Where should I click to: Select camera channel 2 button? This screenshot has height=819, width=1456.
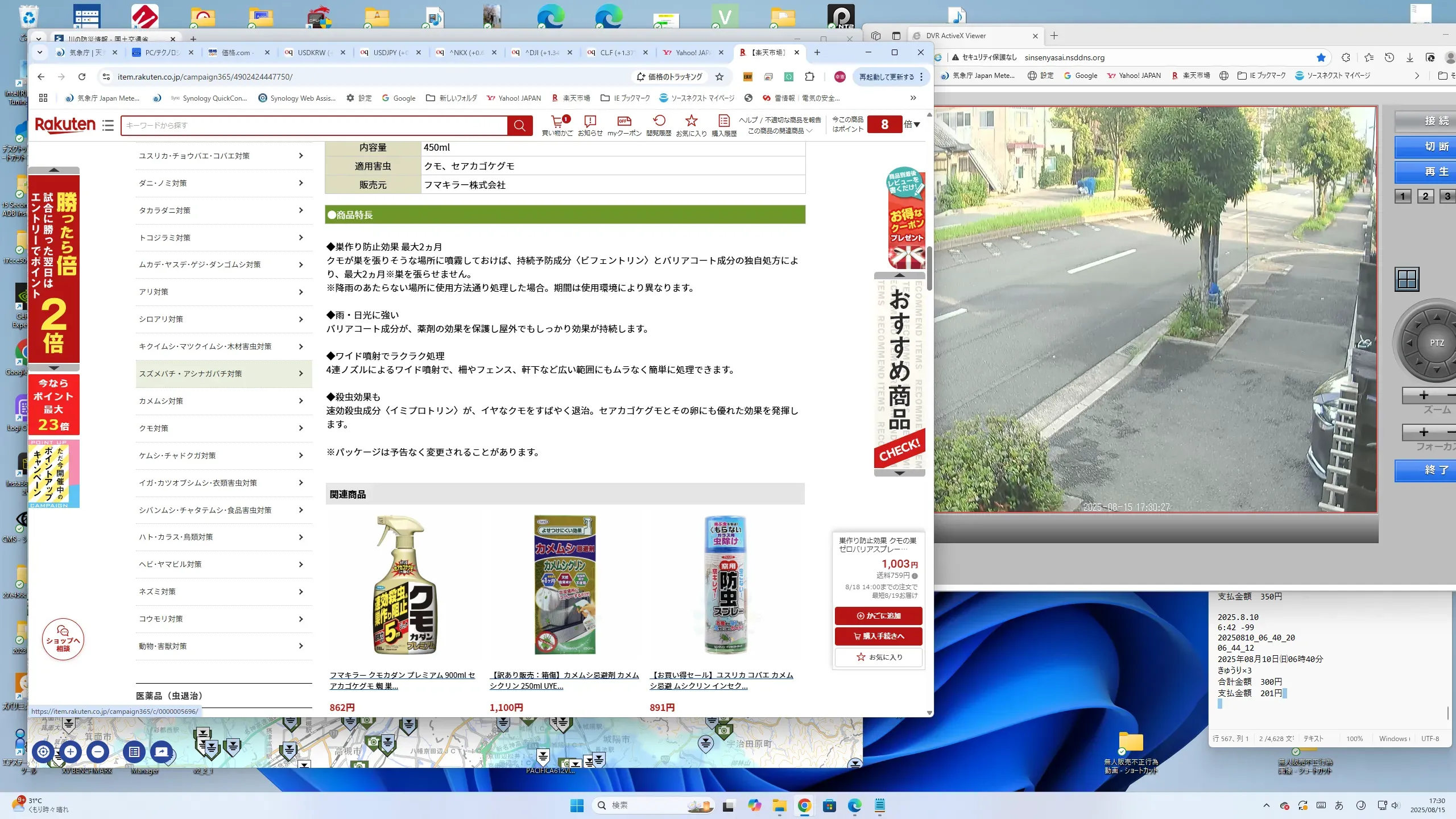pos(1425,196)
